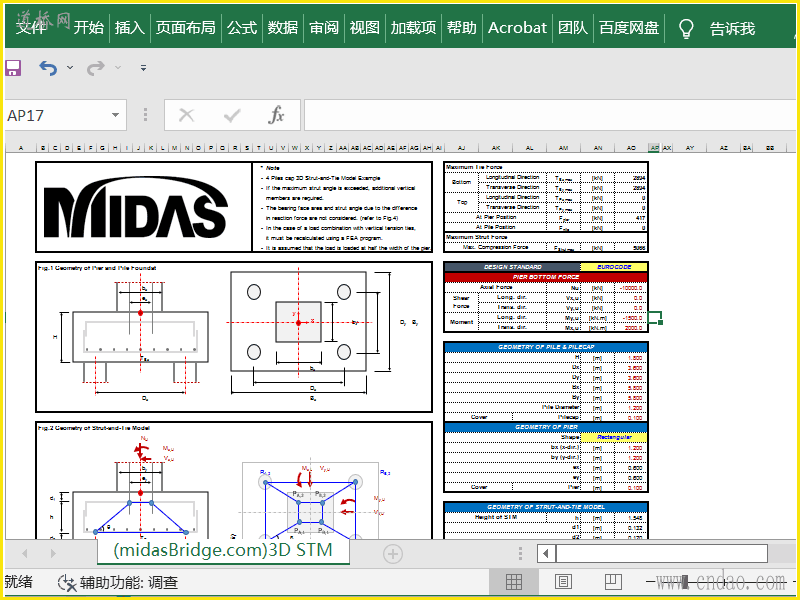
Task: Select column header AP
Action: click(654, 148)
